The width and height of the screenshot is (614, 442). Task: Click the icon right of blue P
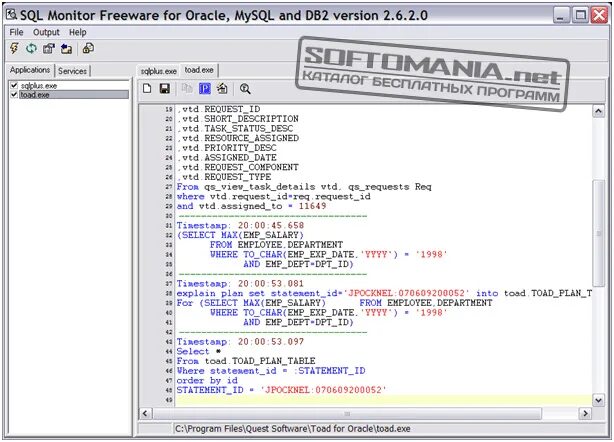222,88
